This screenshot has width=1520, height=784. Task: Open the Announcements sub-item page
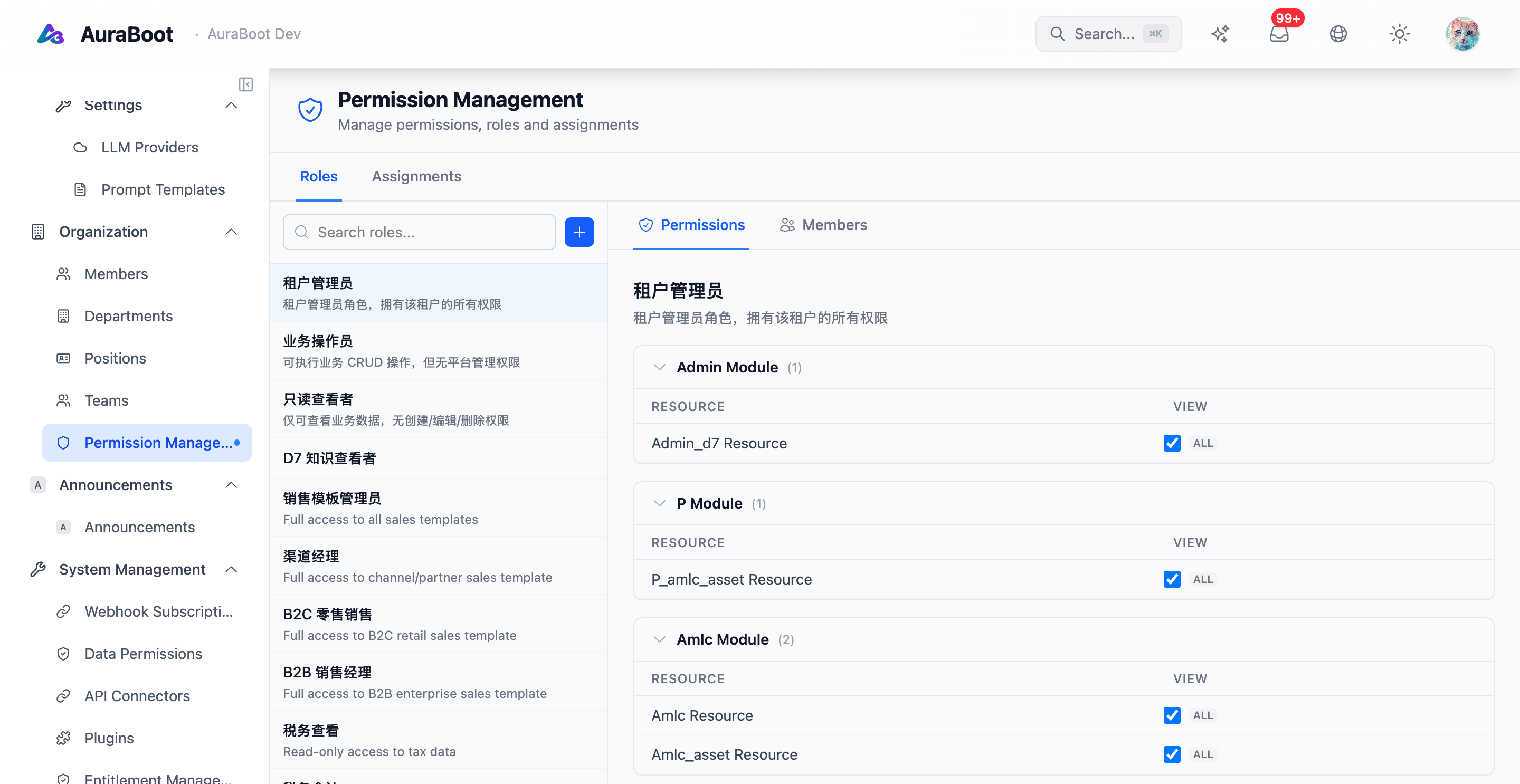(148, 528)
